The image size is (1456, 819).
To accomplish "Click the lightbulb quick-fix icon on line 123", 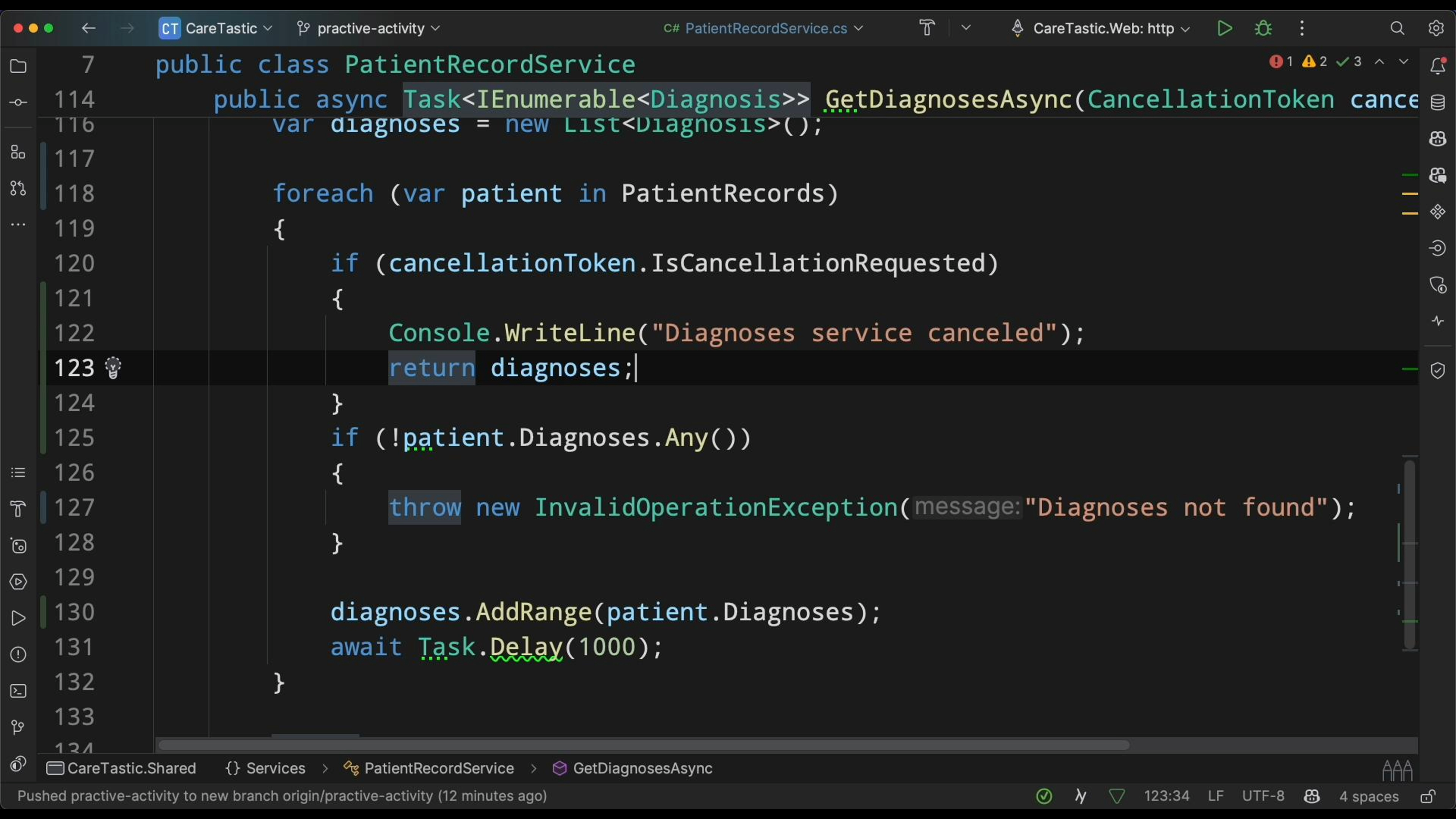I will (113, 368).
